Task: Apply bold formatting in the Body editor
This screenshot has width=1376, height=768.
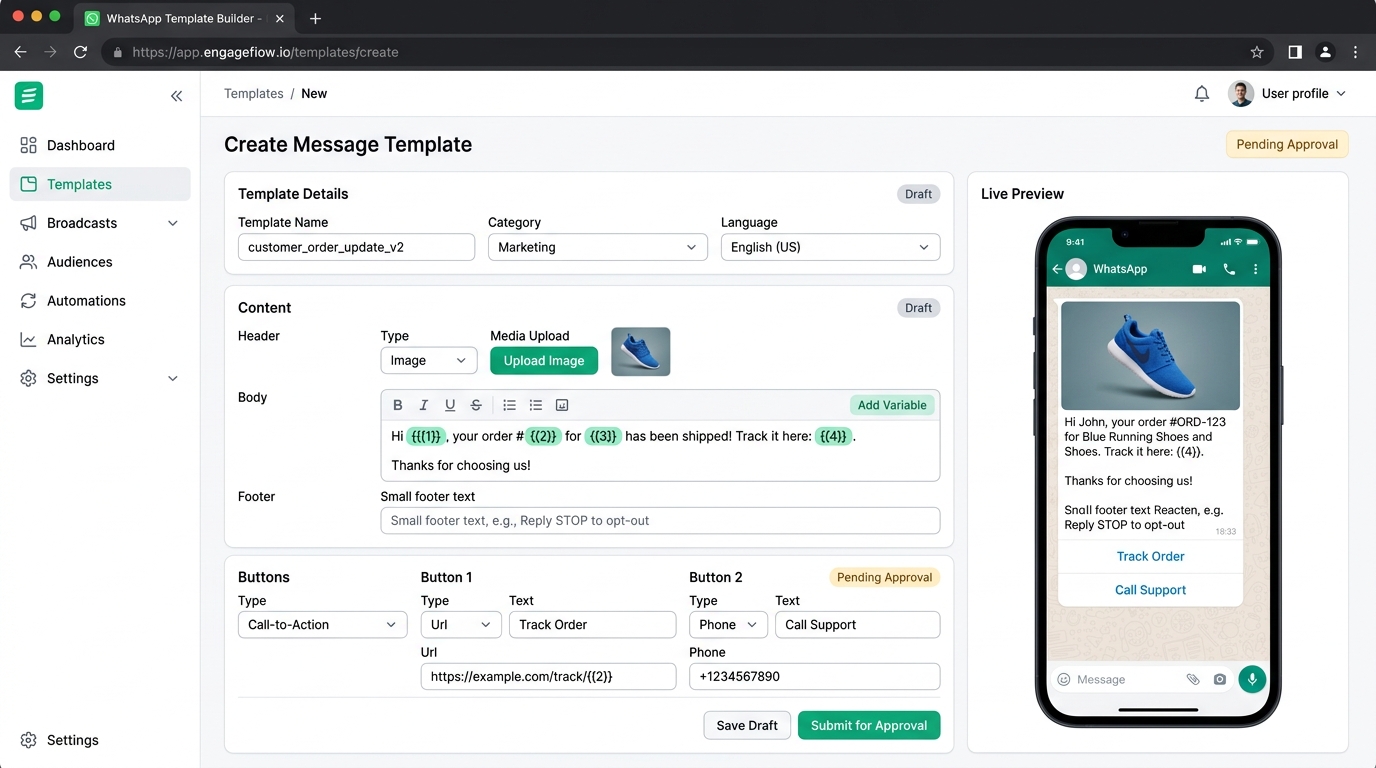Action: pyautogui.click(x=398, y=405)
